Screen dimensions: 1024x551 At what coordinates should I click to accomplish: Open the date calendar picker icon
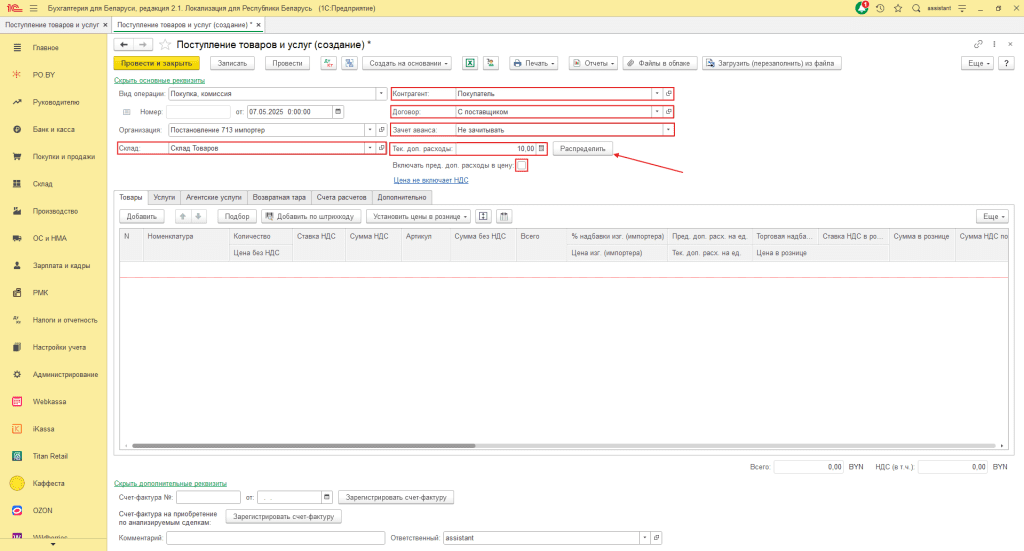coord(338,112)
